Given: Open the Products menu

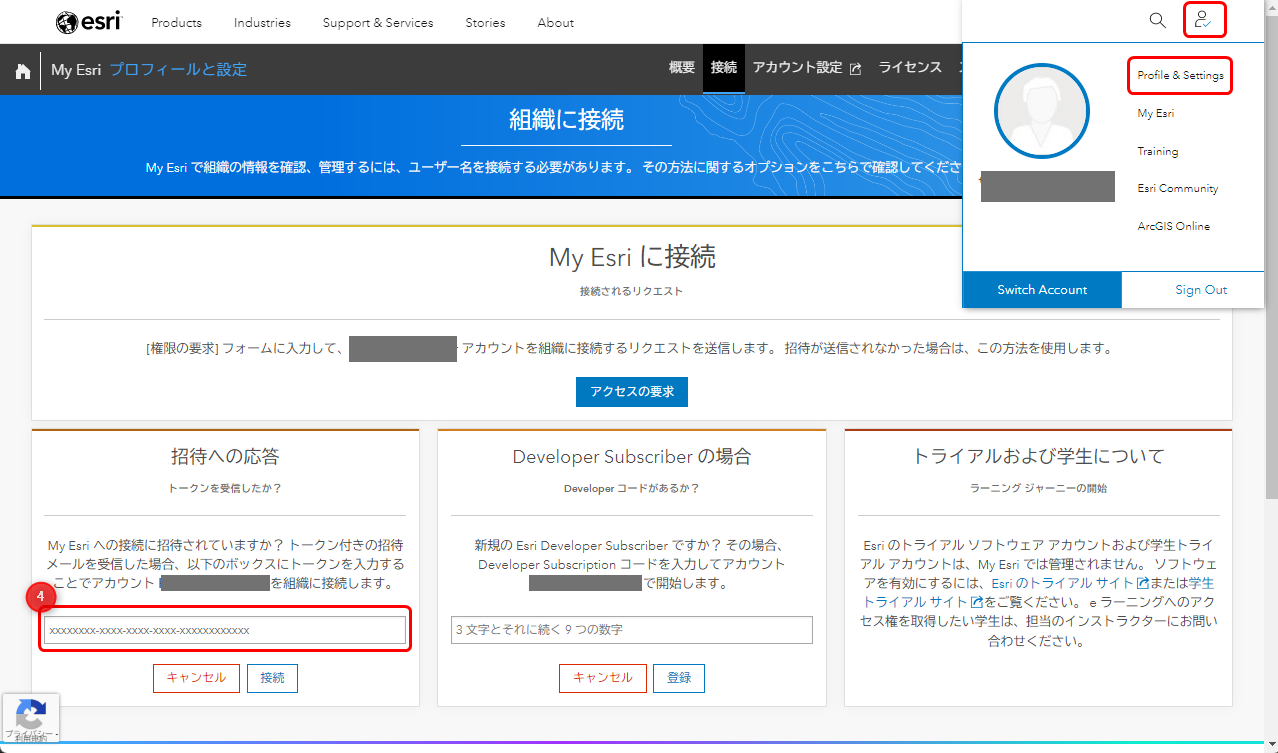Looking at the screenshot, I should click(x=176, y=22).
